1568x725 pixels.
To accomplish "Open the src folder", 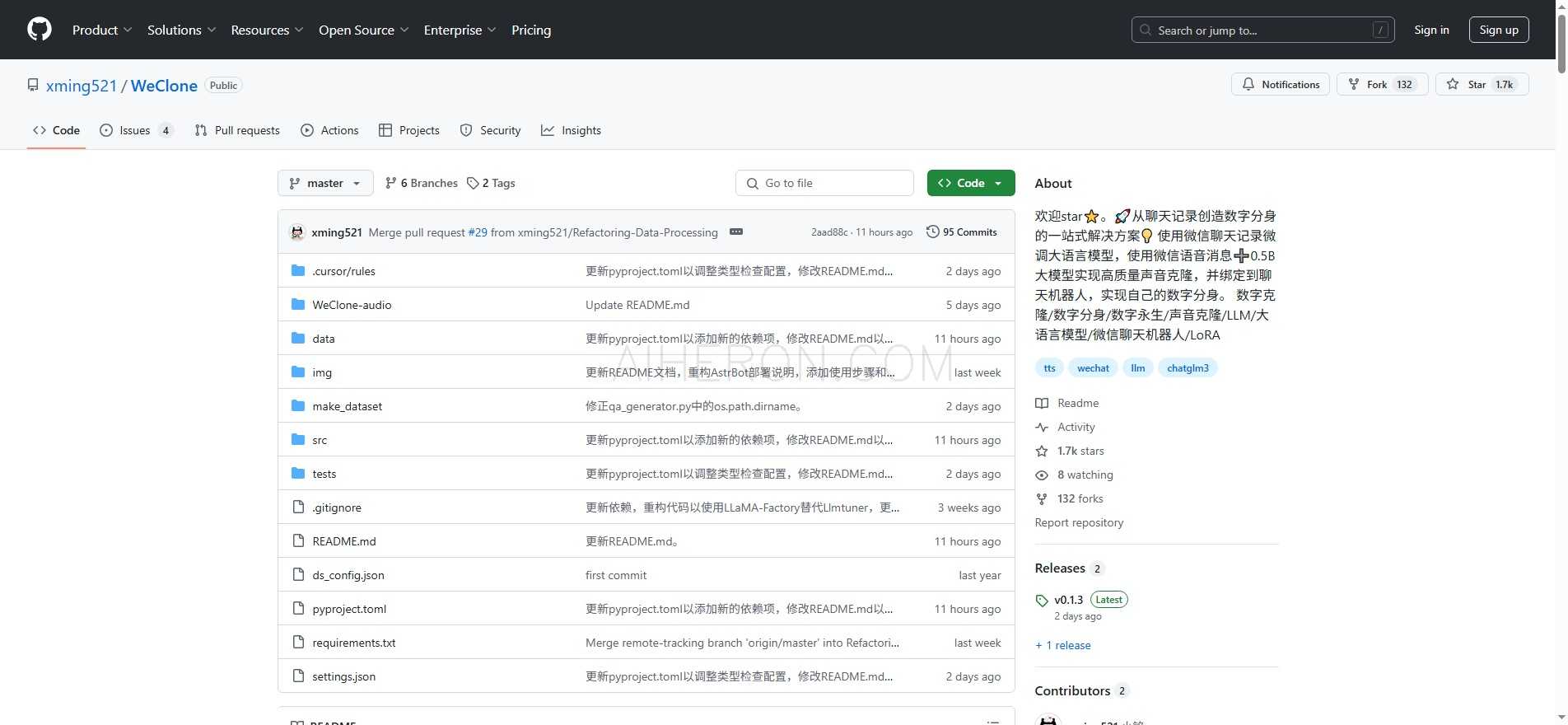I will coord(320,440).
